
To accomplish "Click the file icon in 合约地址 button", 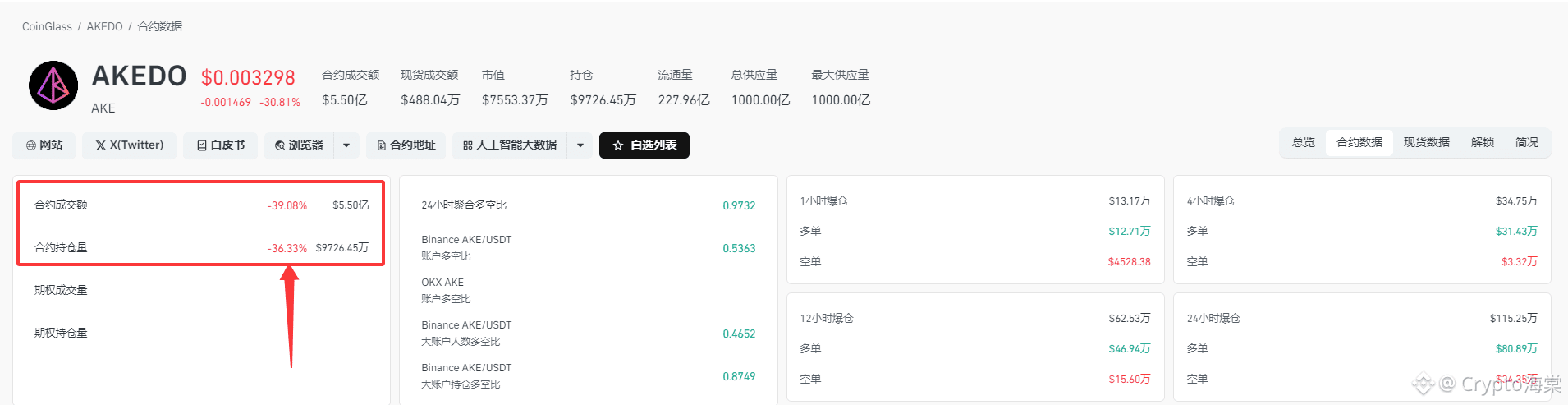I will pos(382,145).
